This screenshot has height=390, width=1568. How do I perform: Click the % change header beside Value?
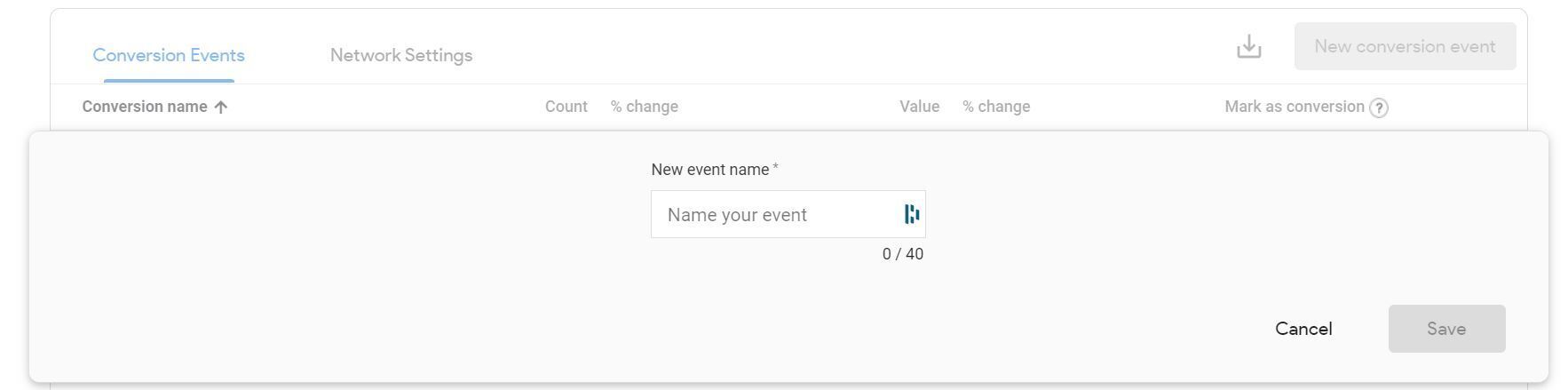996,107
